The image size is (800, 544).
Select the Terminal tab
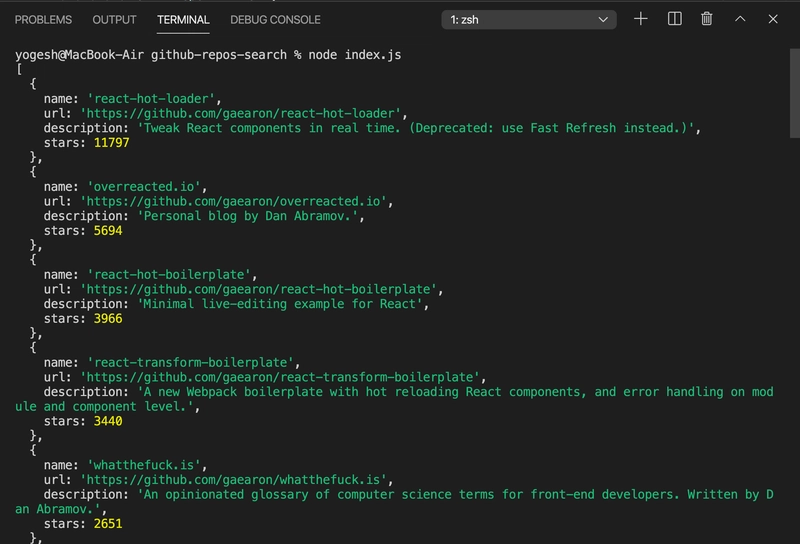coord(183,20)
